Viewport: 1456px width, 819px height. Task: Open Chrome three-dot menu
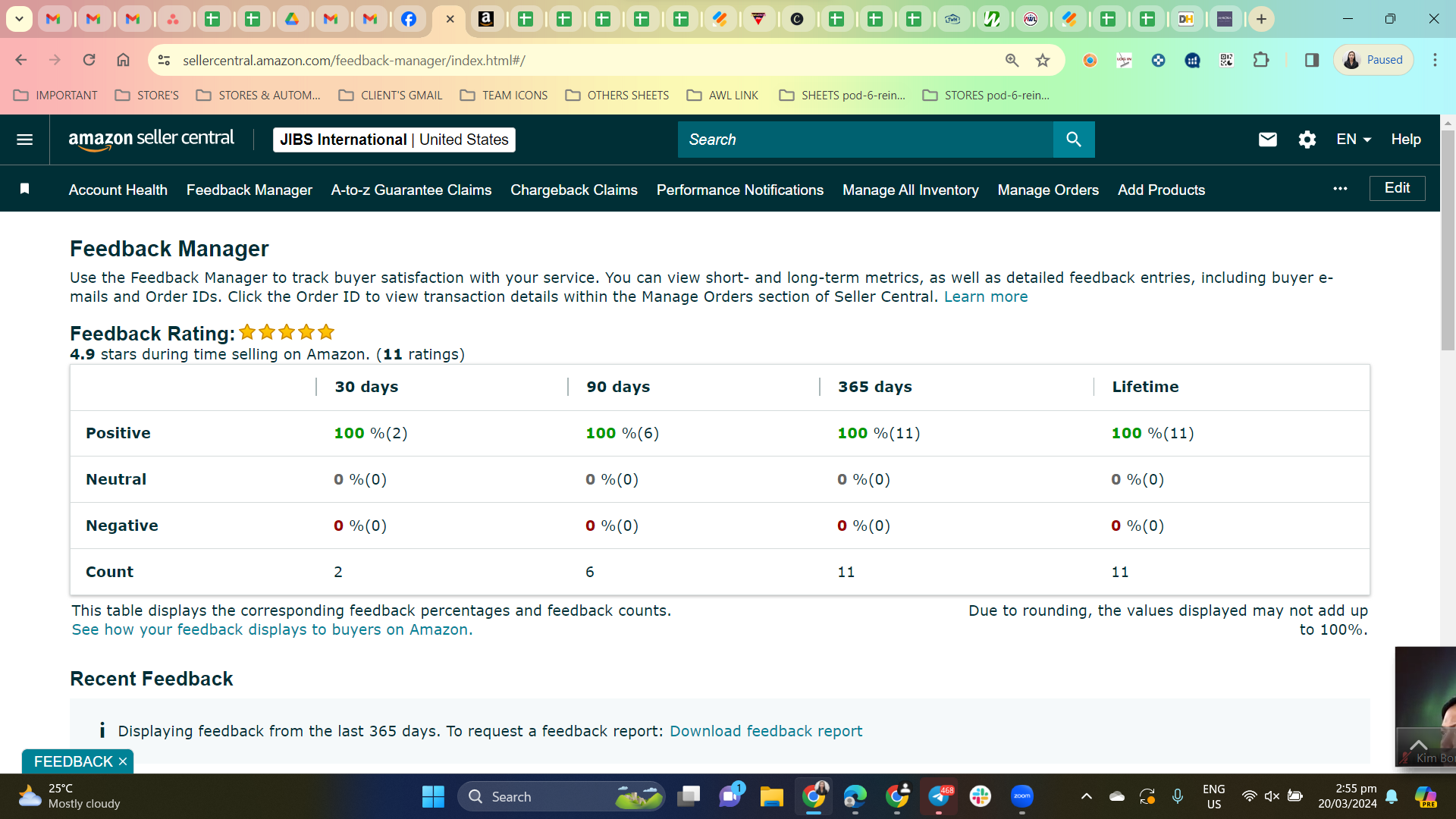[x=1435, y=60]
